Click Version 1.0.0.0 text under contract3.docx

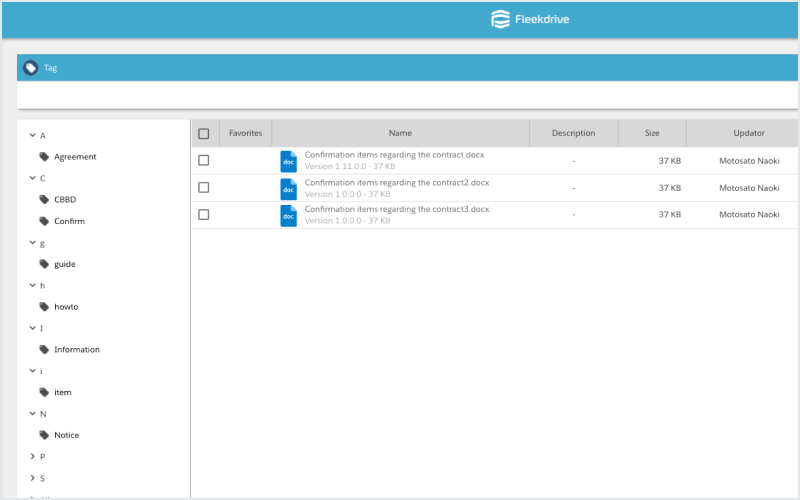tap(347, 221)
